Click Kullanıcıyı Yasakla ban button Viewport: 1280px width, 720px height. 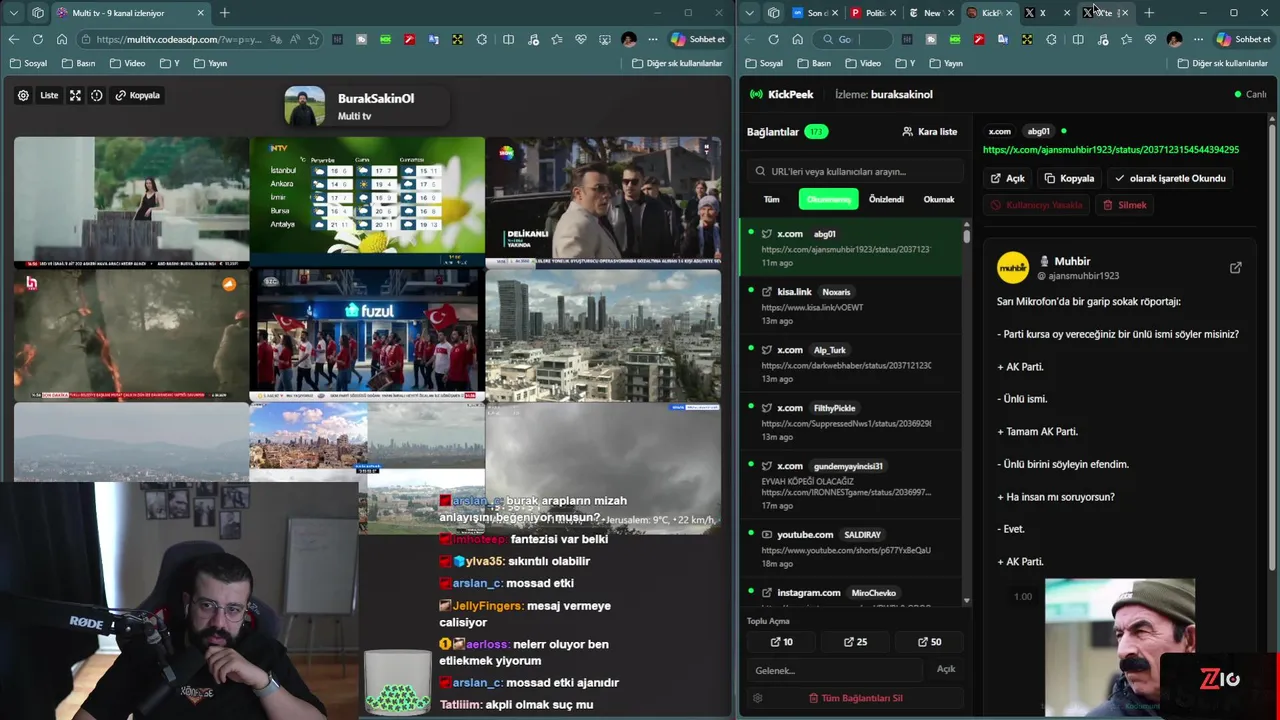1037,204
